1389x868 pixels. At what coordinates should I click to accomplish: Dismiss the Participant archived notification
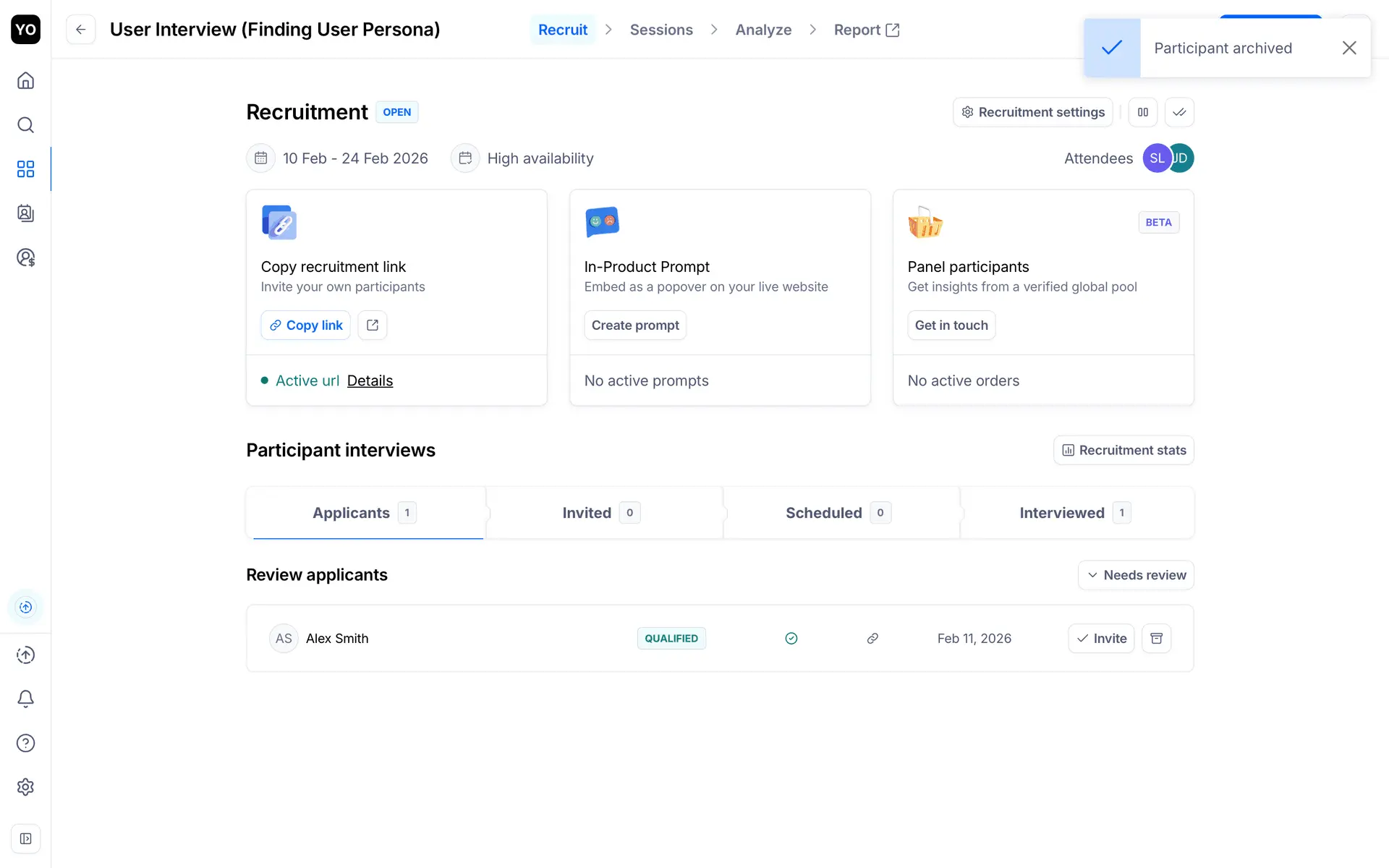(1348, 48)
